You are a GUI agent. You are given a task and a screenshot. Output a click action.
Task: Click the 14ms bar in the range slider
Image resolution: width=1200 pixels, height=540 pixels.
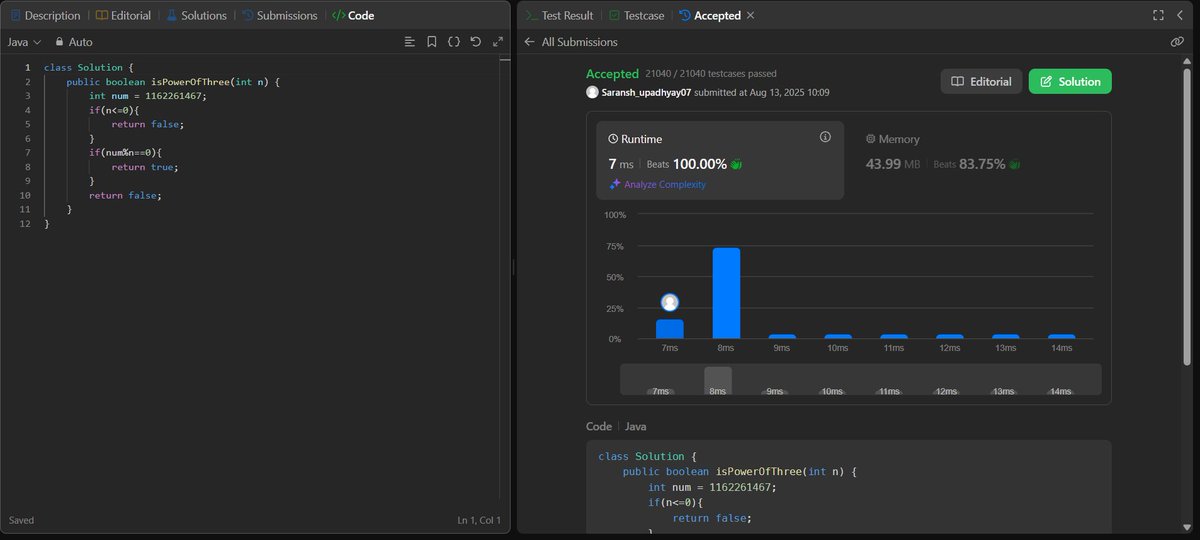click(x=1061, y=390)
